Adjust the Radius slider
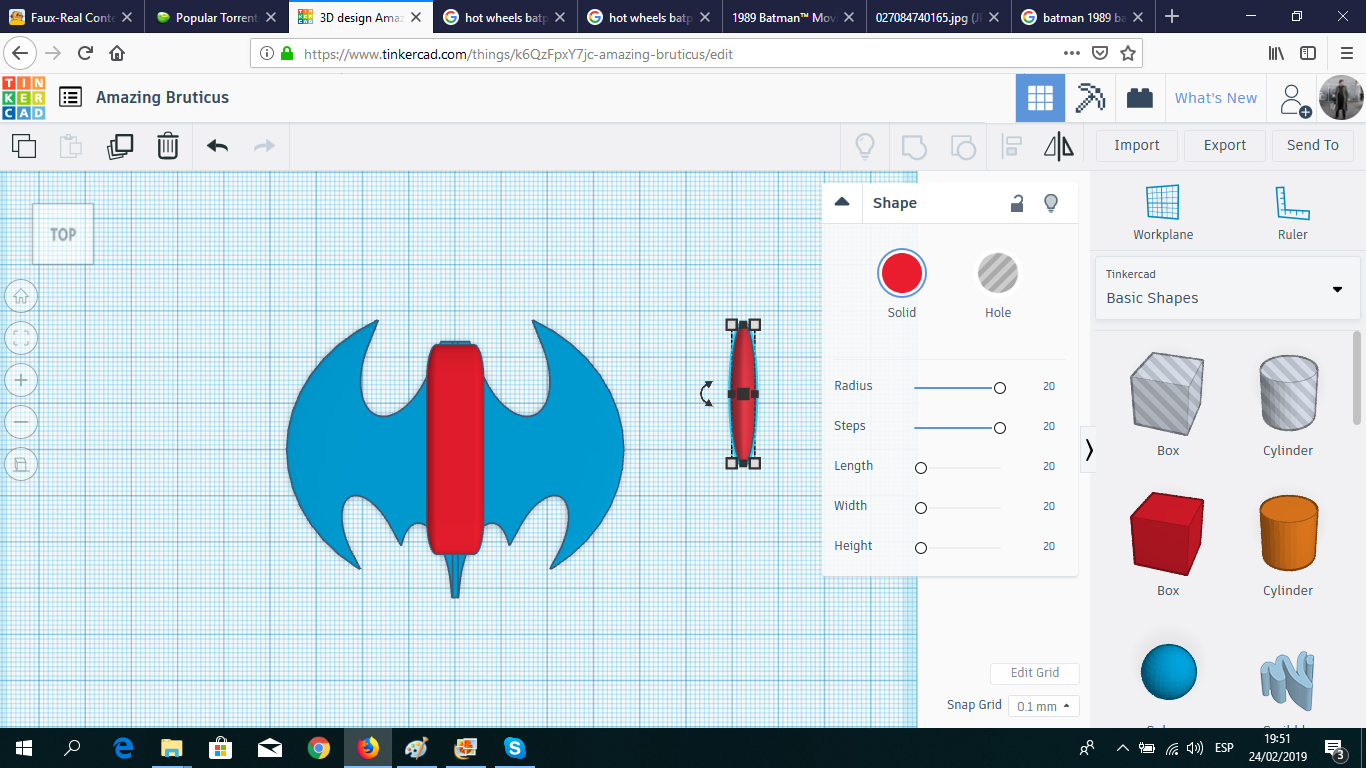Image resolution: width=1366 pixels, height=768 pixels. tap(999, 386)
